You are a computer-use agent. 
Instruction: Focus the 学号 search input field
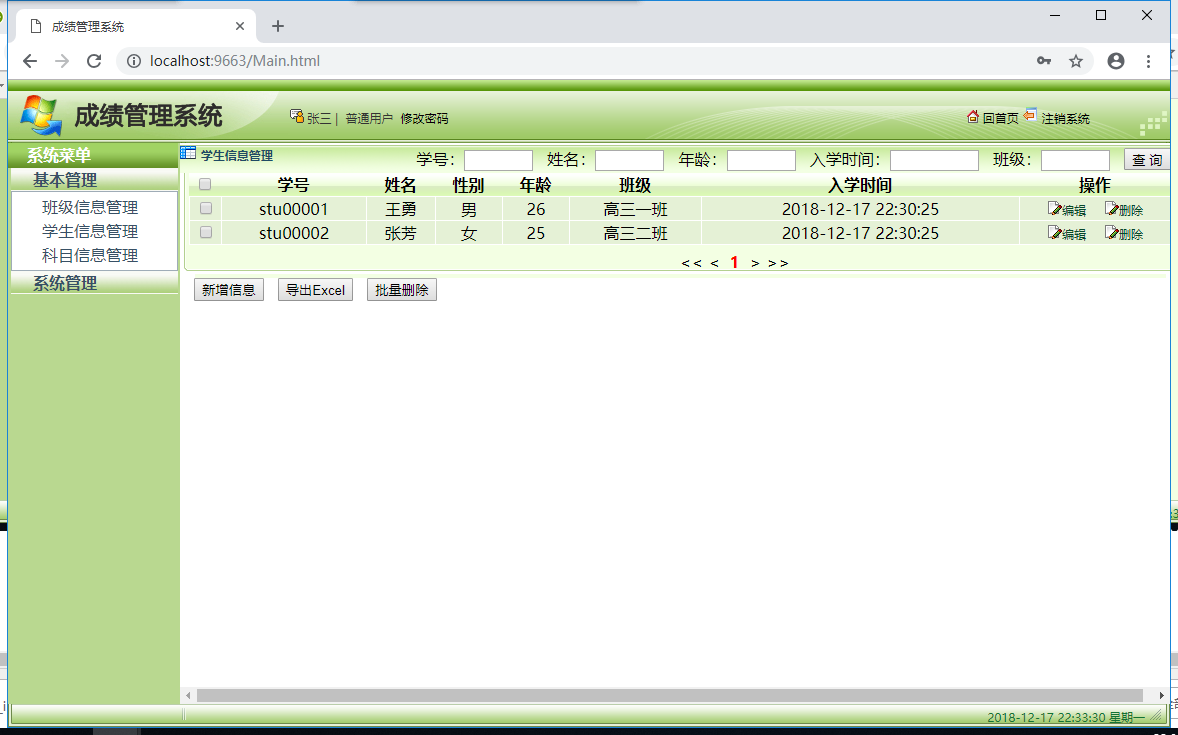pyautogui.click(x=498, y=160)
